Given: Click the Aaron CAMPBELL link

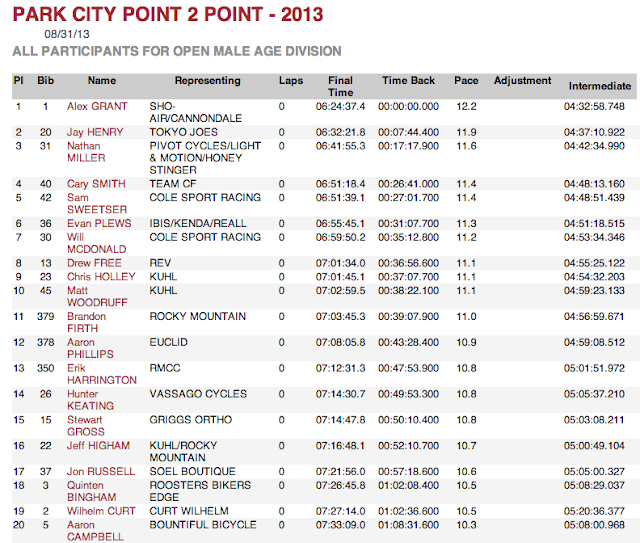Looking at the screenshot, I should click(95, 531).
